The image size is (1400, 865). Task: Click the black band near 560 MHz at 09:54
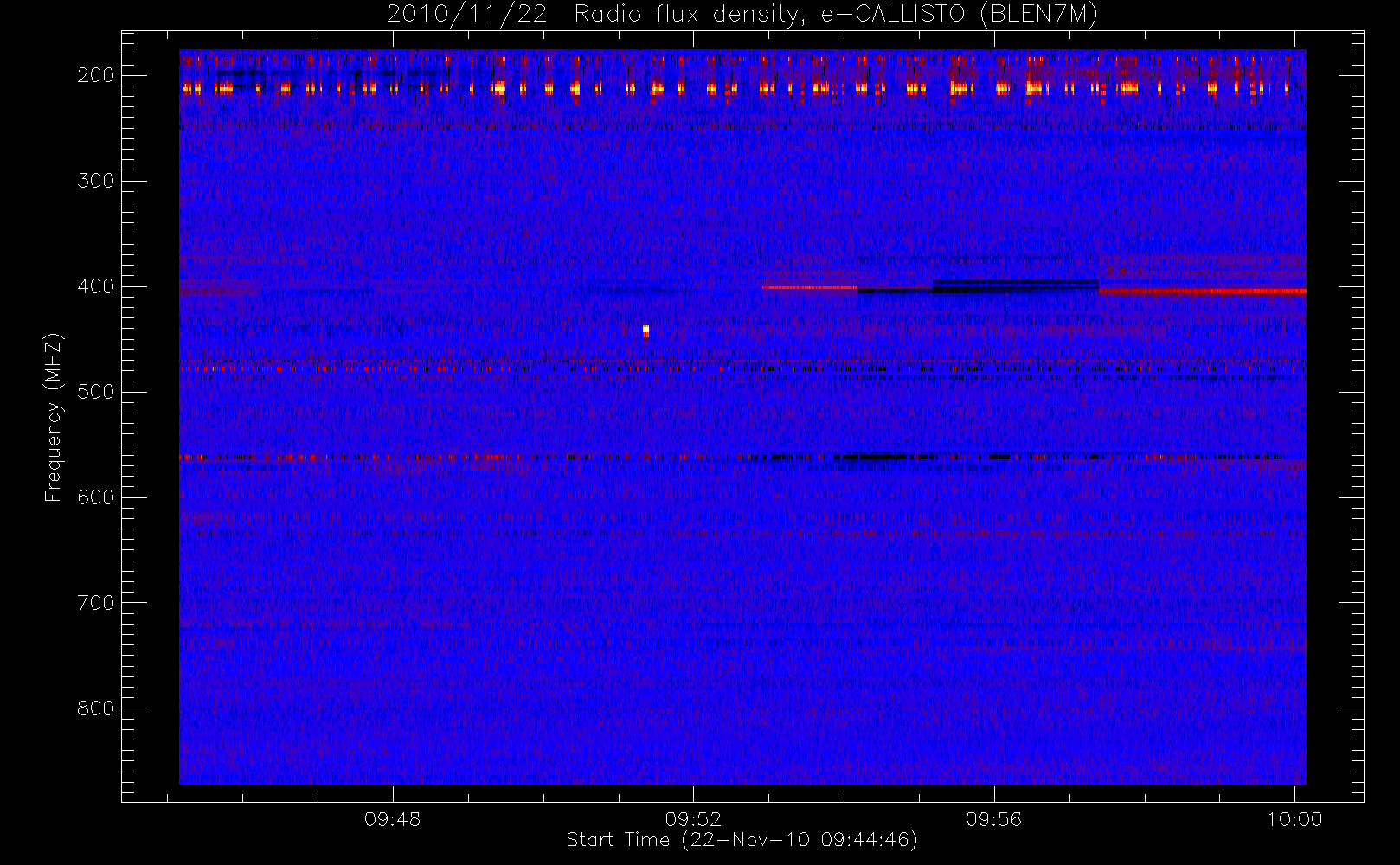tap(874, 457)
